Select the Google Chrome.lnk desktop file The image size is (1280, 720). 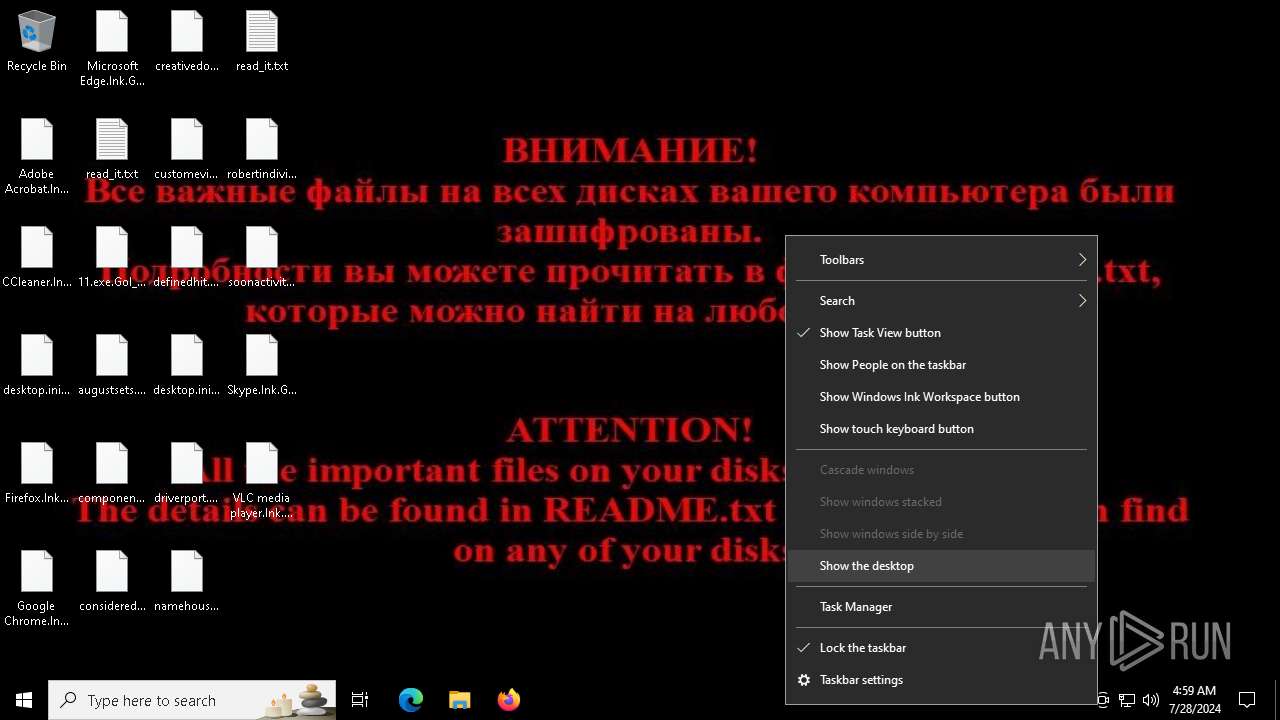pyautogui.click(x=37, y=589)
